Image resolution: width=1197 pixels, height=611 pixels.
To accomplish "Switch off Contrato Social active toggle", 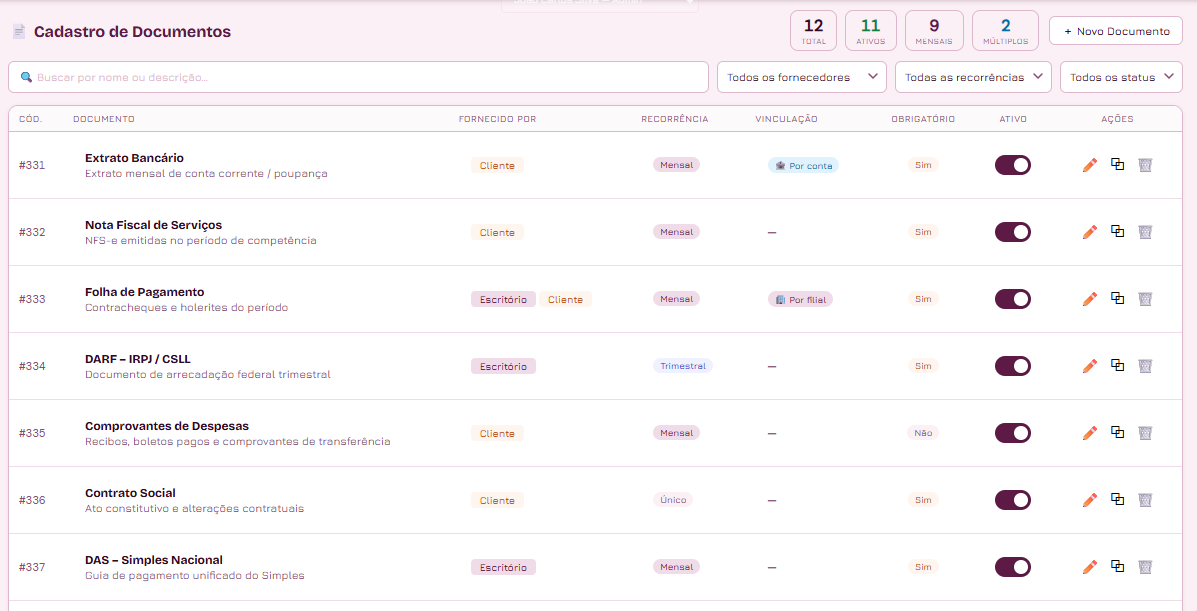I will (x=1012, y=499).
